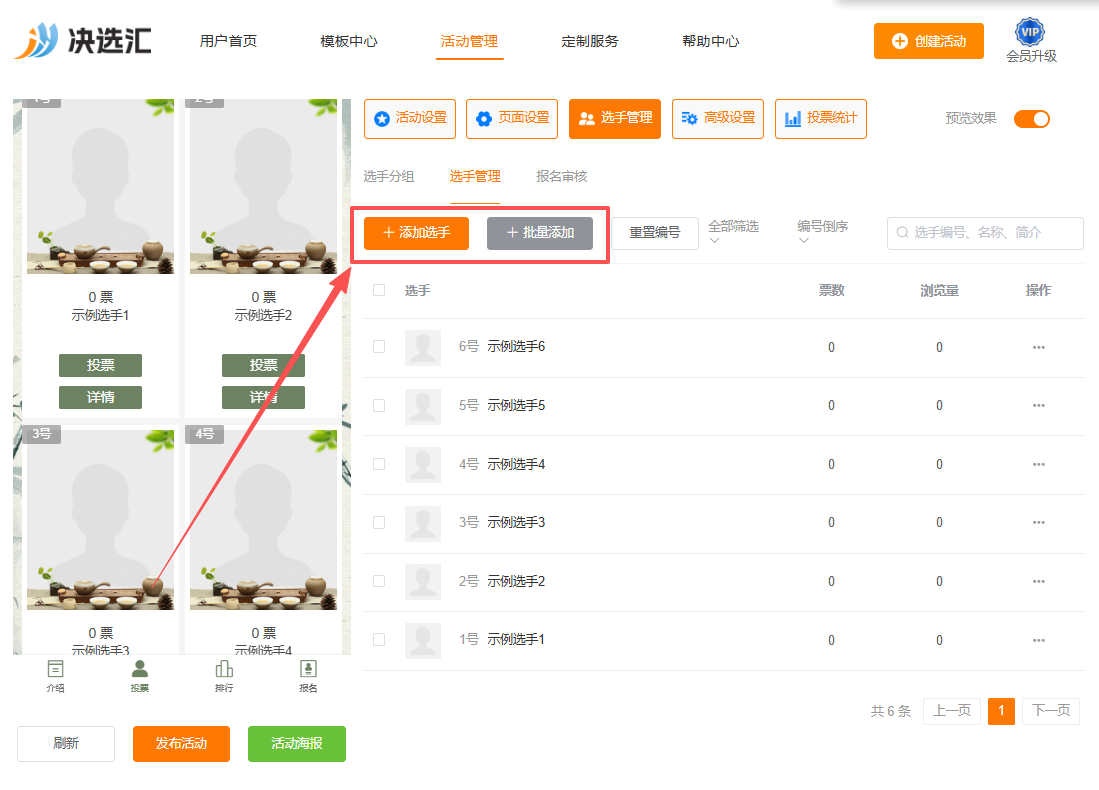
Task: Click the avatar of 1号 示例选手1
Action: pos(423,641)
